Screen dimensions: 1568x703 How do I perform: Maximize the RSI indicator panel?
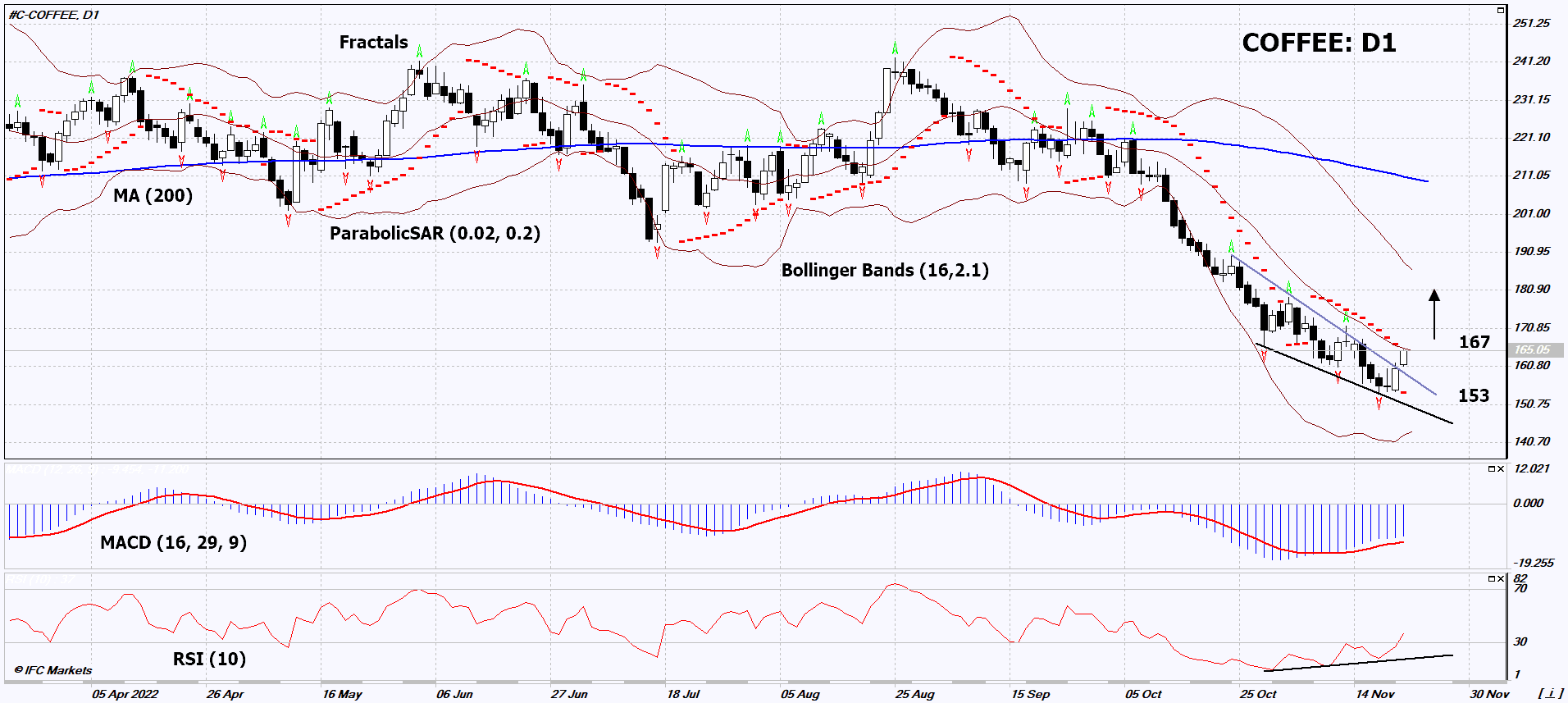click(1491, 578)
